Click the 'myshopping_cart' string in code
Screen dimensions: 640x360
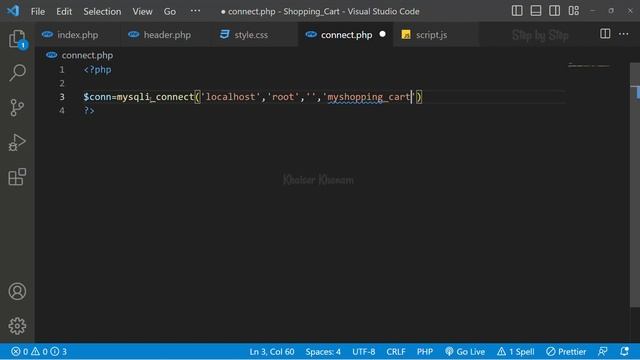pyautogui.click(x=369, y=97)
